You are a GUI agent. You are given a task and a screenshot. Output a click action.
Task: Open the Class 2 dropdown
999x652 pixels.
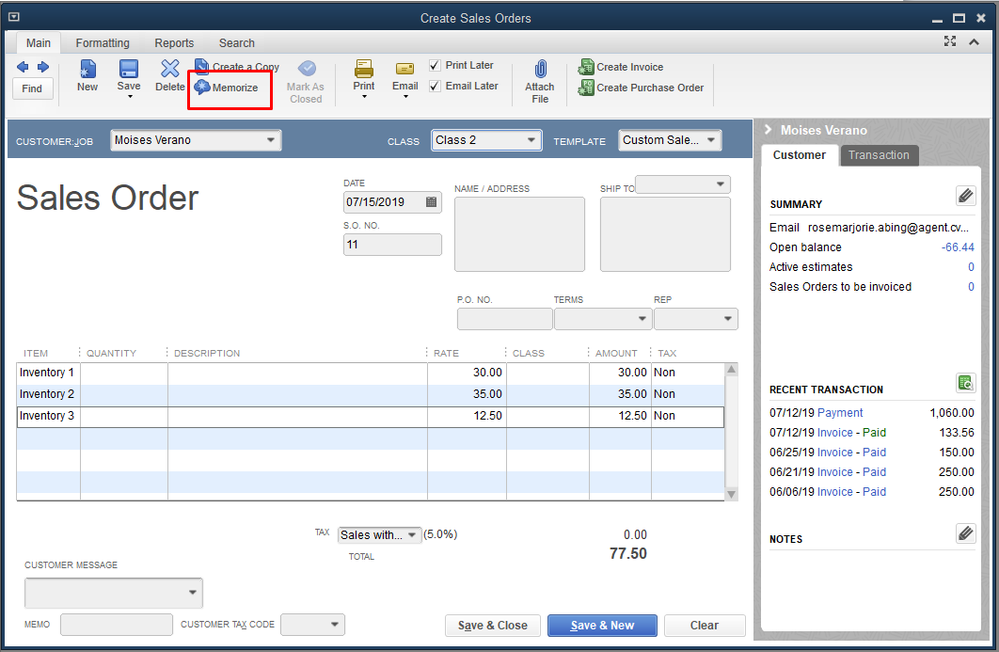[531, 140]
